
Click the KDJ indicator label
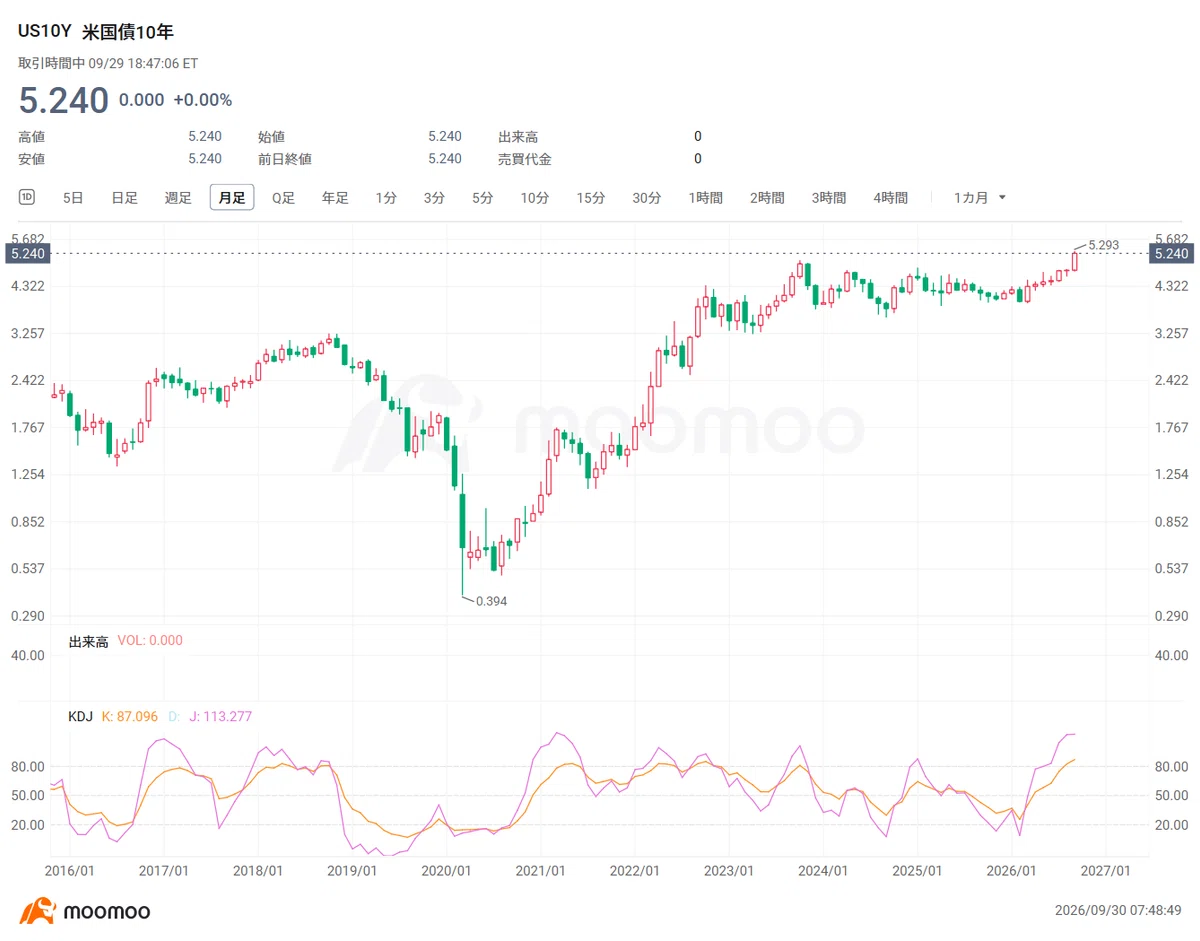click(81, 716)
